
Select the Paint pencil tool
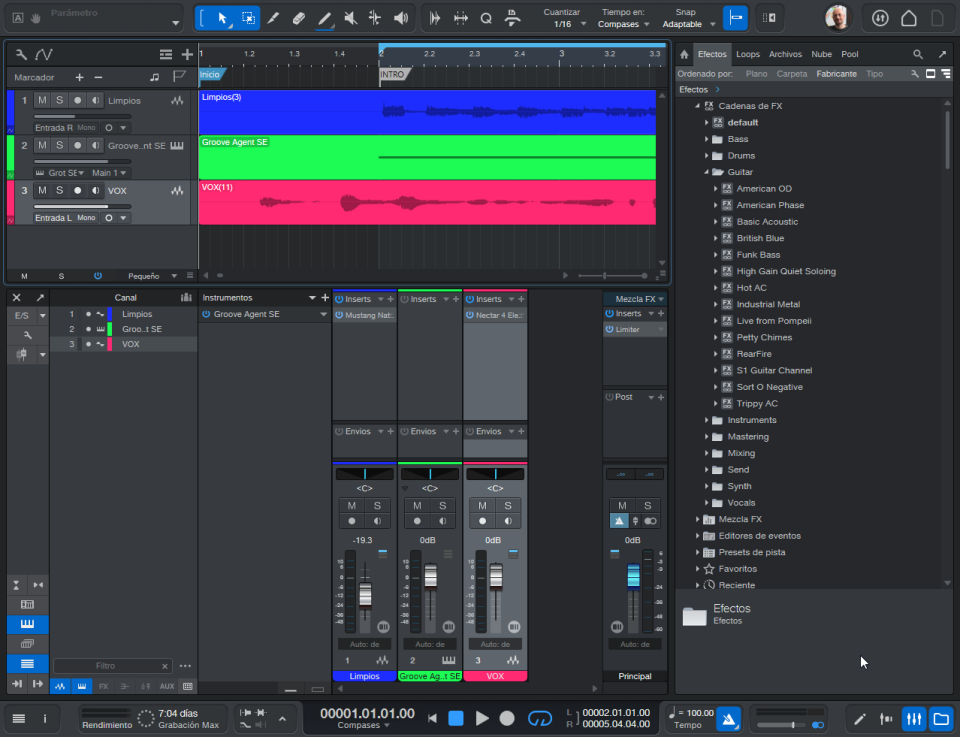(324, 18)
